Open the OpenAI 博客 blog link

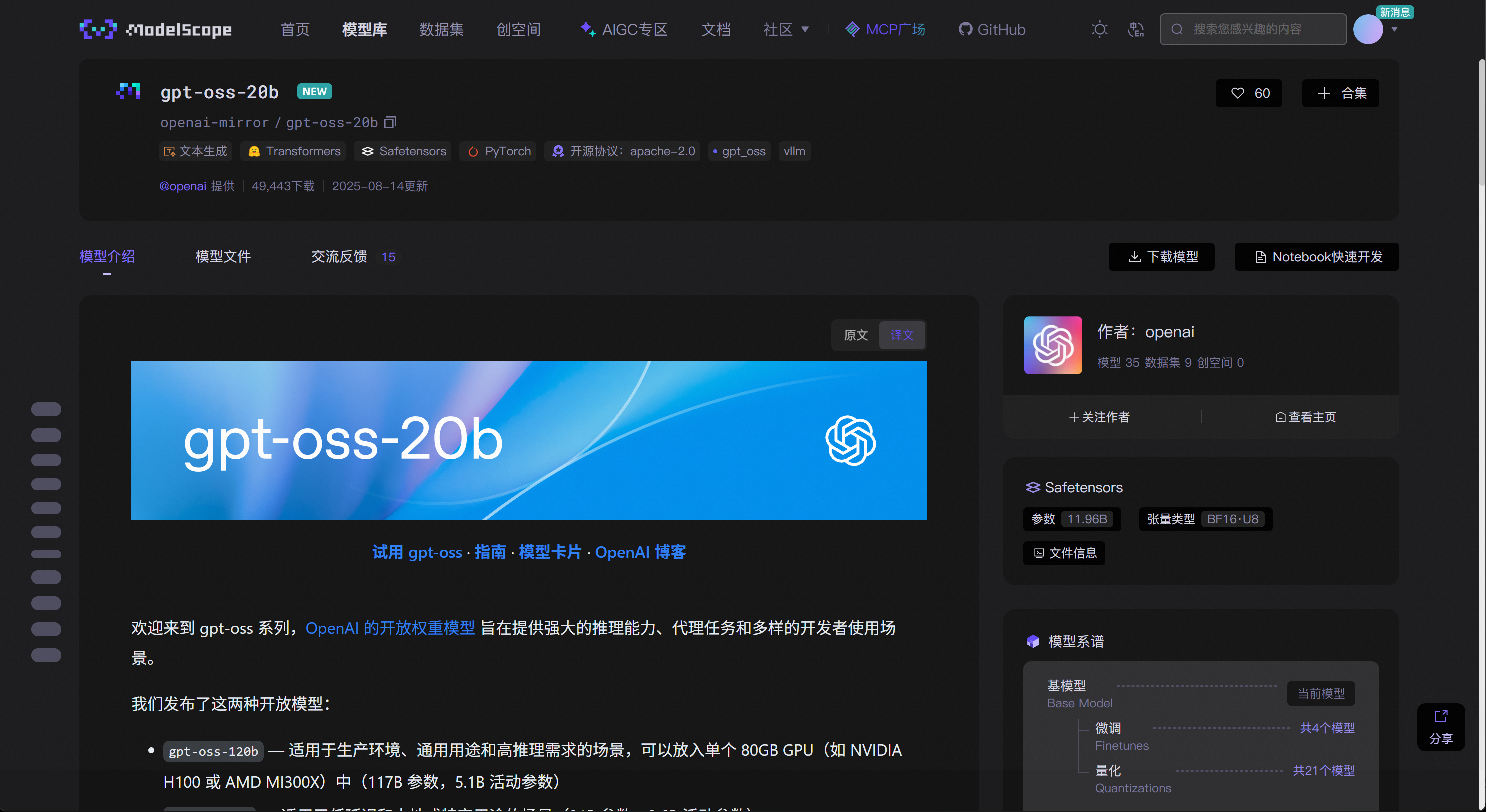point(640,552)
